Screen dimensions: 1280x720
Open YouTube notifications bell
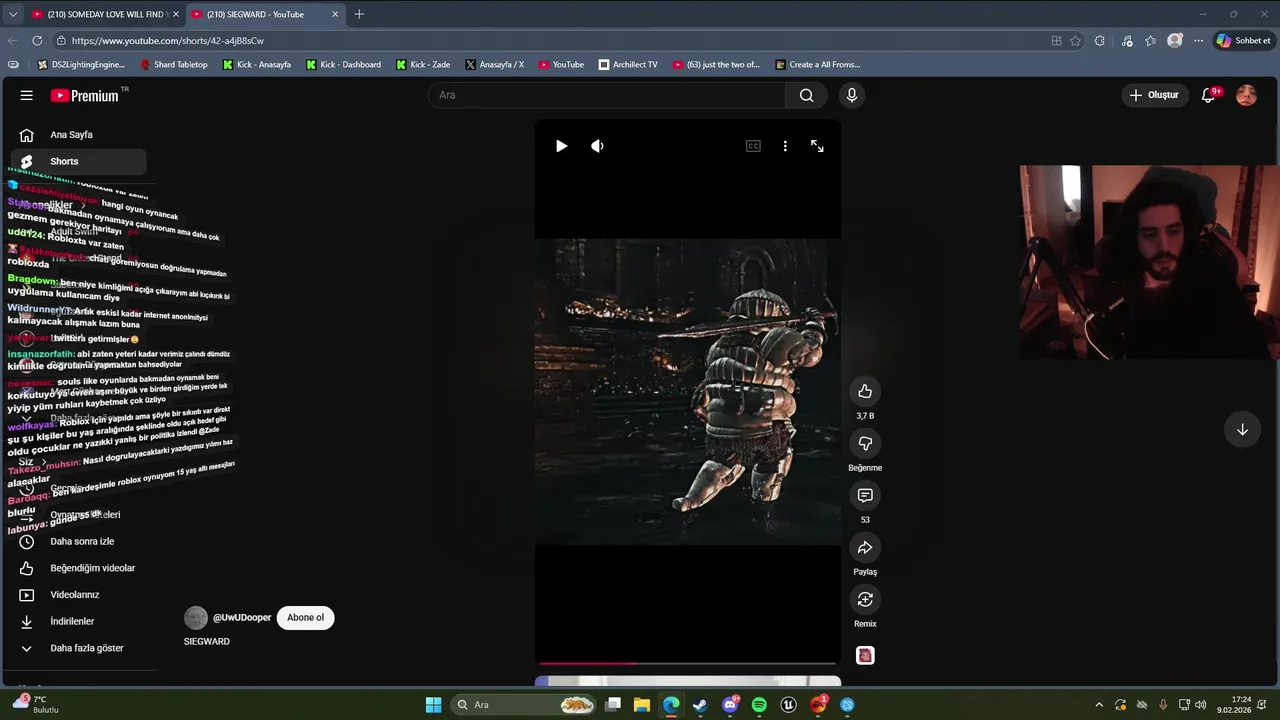click(x=1209, y=95)
